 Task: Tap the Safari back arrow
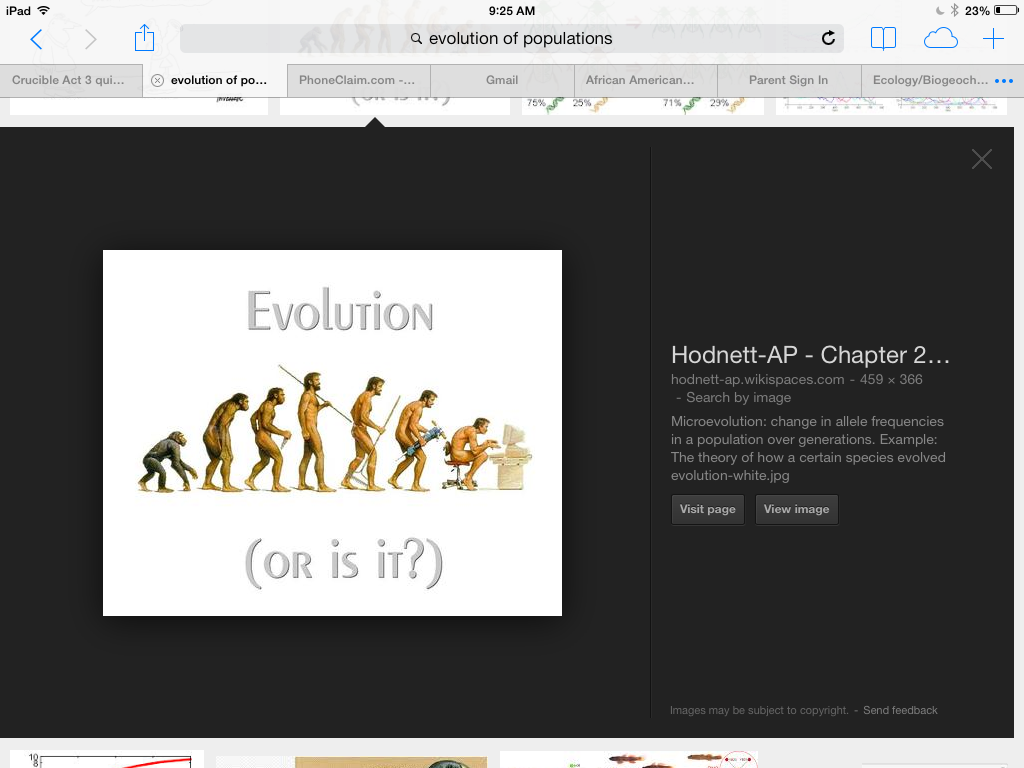click(36, 39)
